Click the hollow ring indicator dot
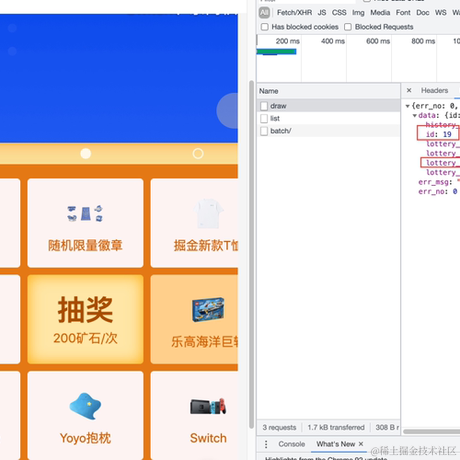 pos(198,154)
